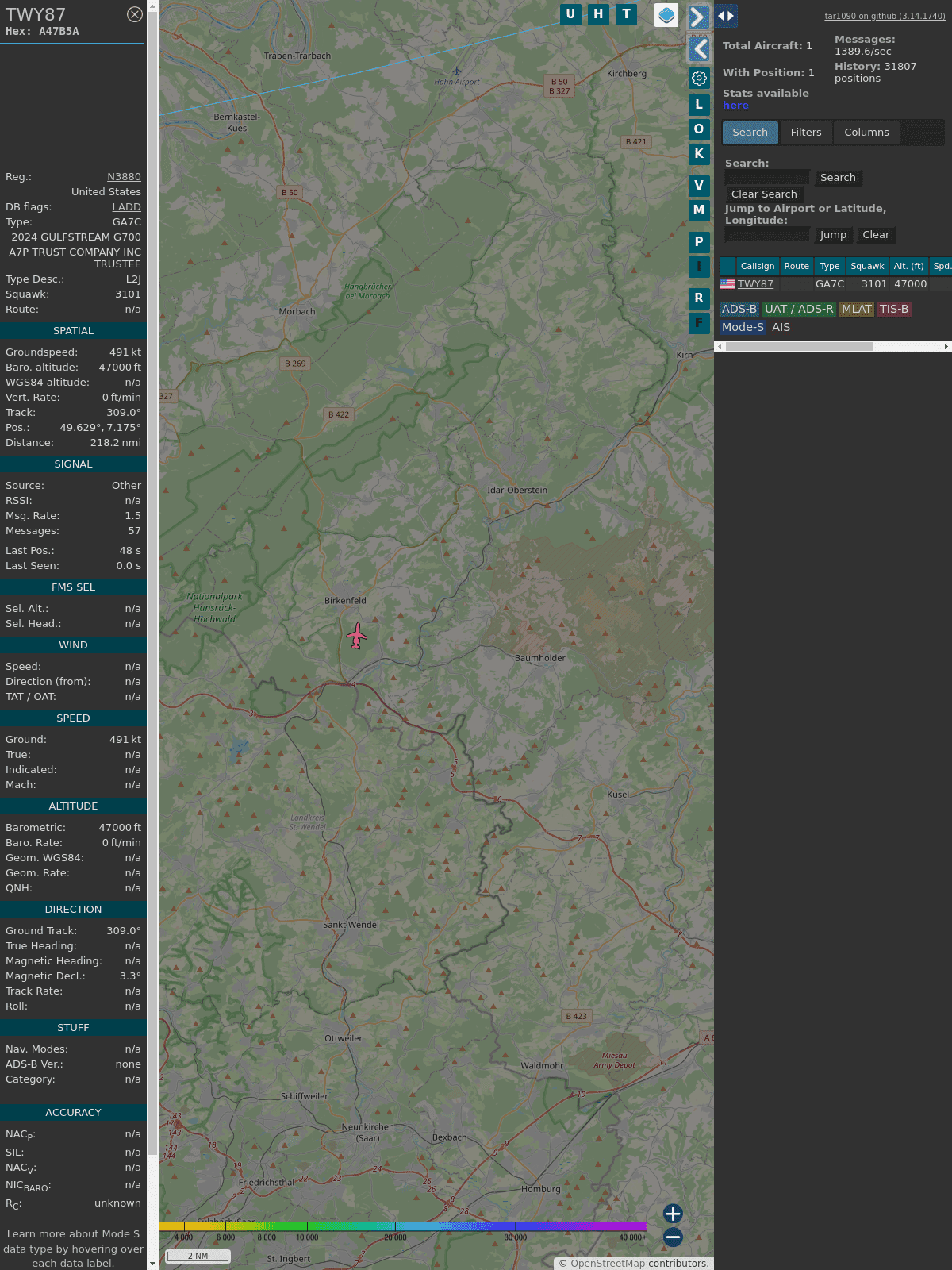
Task: Toggle the ADS-B source filter
Action: click(x=739, y=309)
